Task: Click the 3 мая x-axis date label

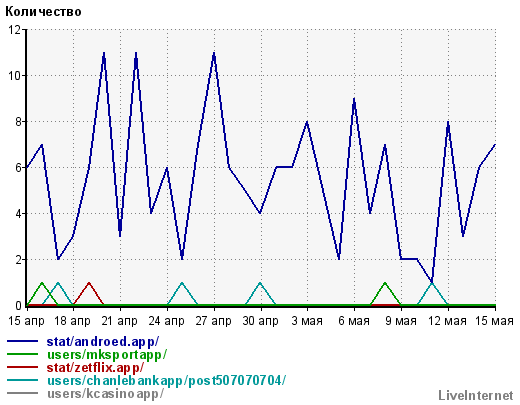Action: pos(307,321)
